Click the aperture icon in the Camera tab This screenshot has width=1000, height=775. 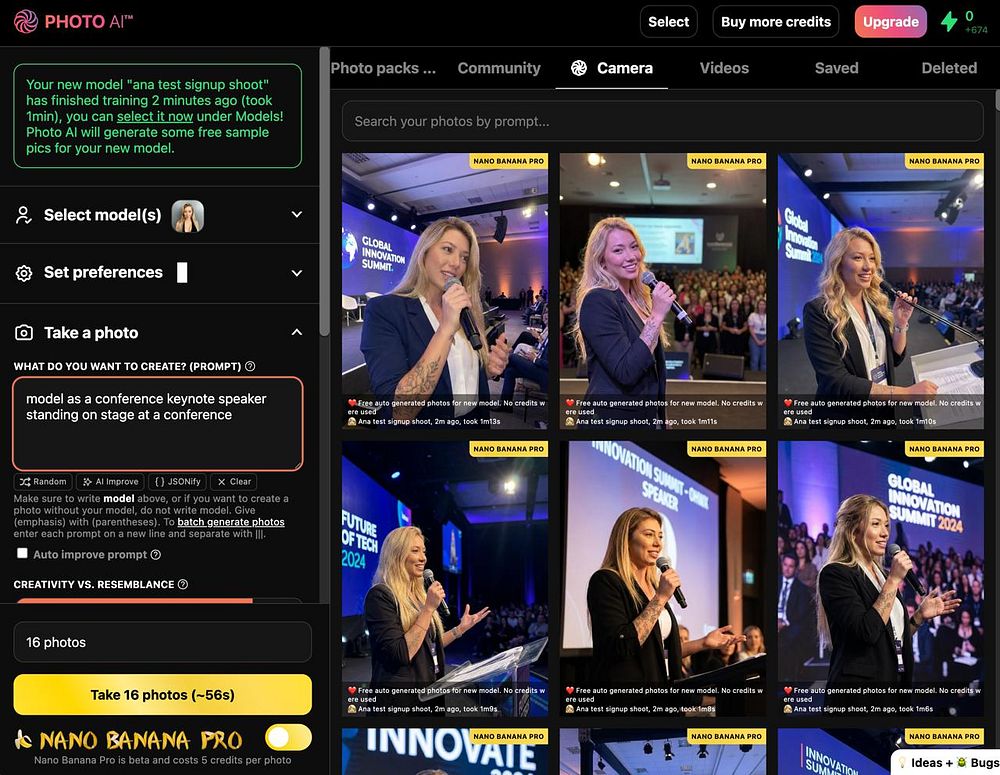point(578,68)
